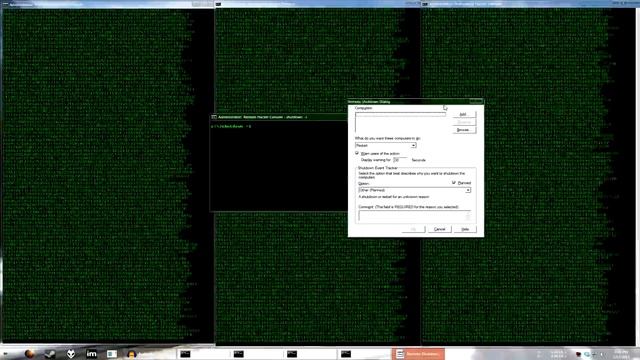Click the Cancel button
This screenshot has height=360, width=640.
(x=440, y=229)
